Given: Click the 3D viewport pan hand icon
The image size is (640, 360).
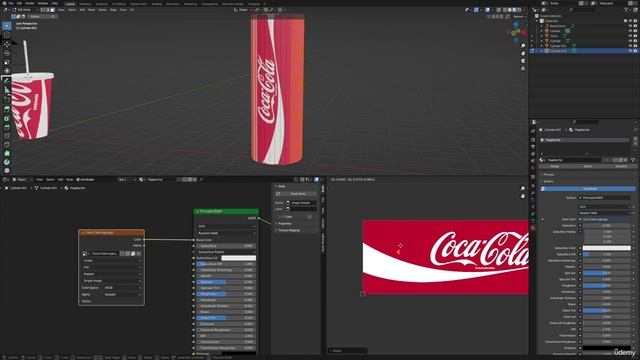Looking at the screenshot, I should pos(523,53).
